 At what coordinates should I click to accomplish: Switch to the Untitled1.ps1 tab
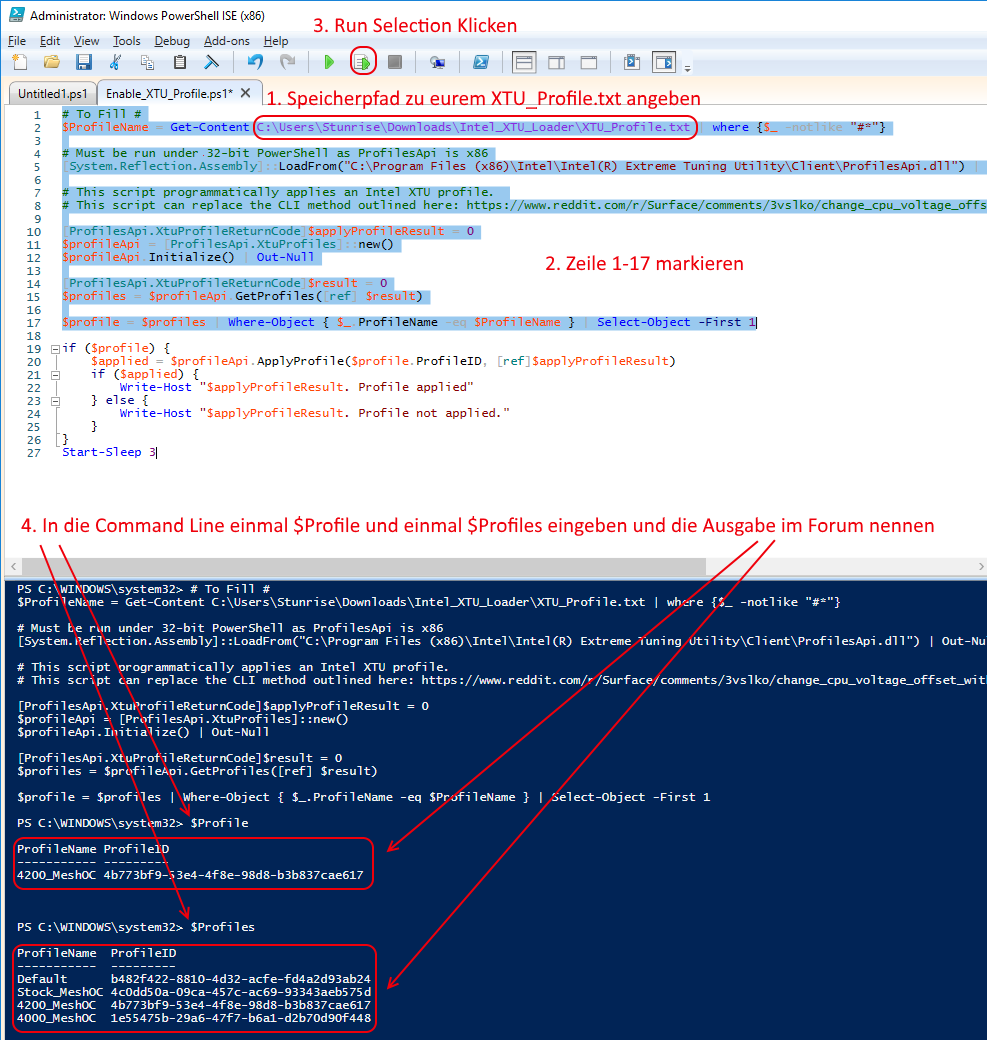click(52, 94)
